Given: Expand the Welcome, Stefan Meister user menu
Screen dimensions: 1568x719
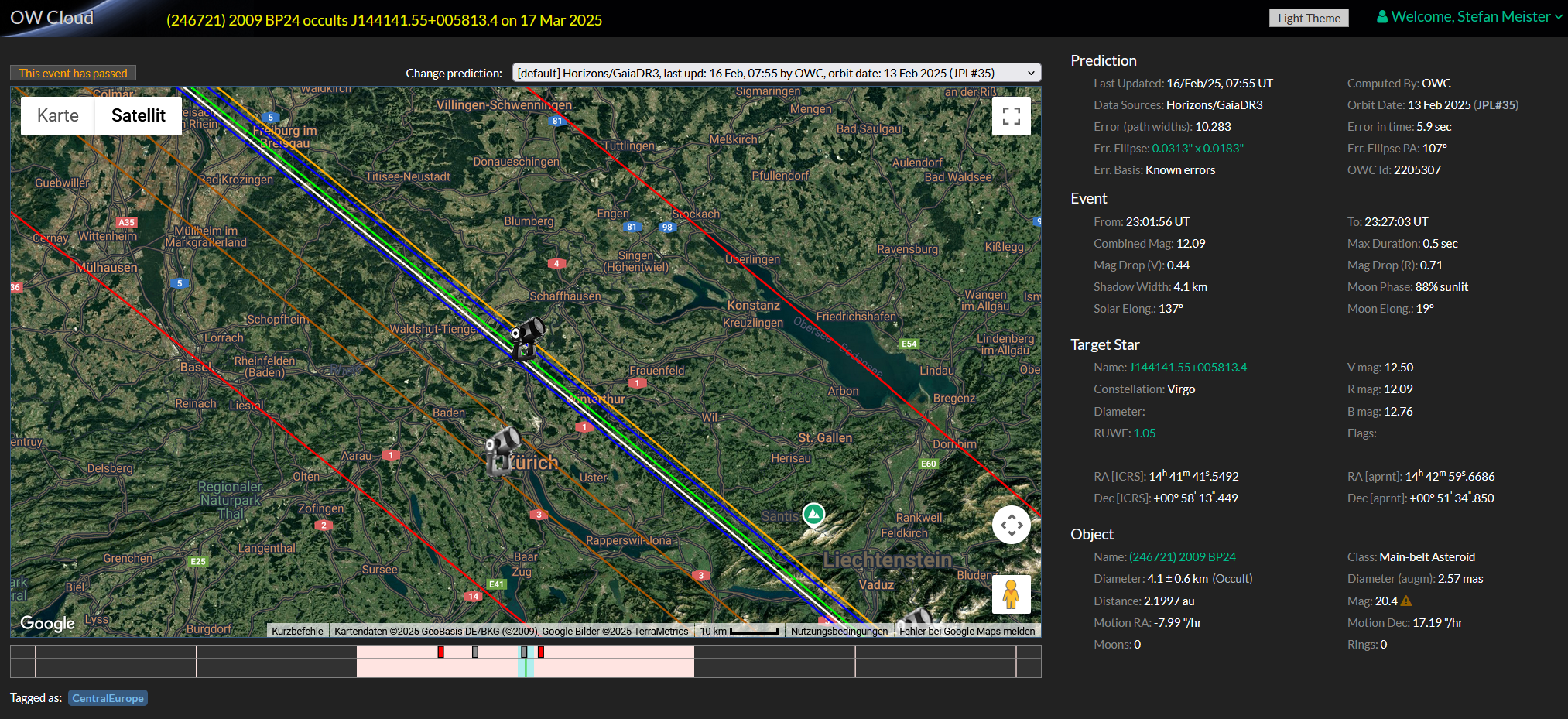Looking at the screenshot, I should (x=1469, y=17).
